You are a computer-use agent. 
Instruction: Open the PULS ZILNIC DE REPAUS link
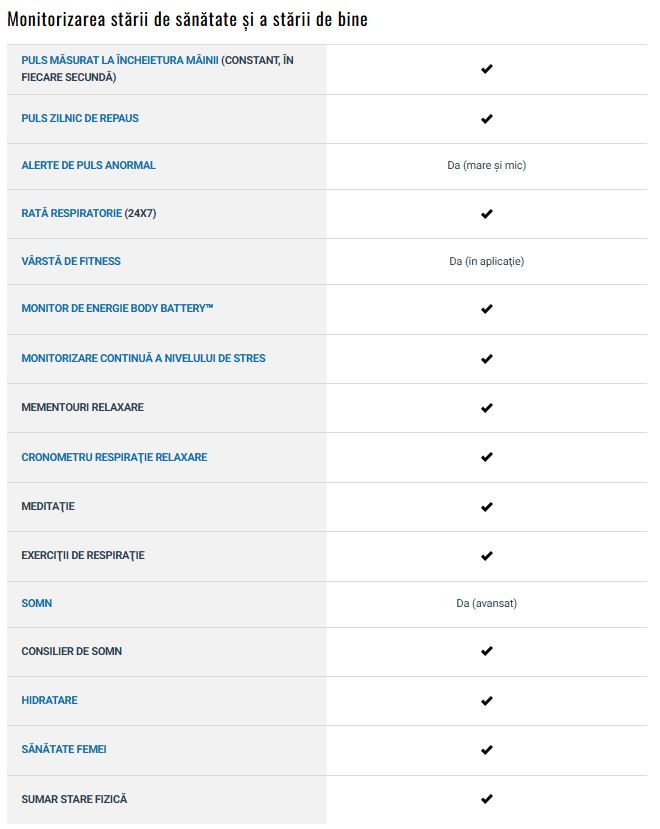(x=80, y=118)
